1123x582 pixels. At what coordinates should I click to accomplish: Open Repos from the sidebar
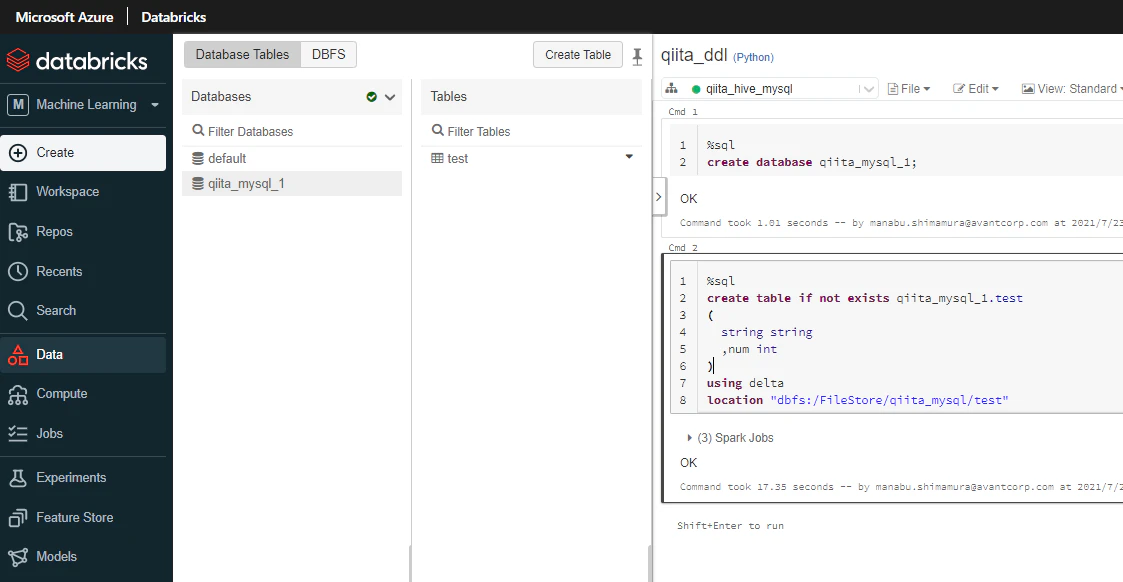pos(83,232)
